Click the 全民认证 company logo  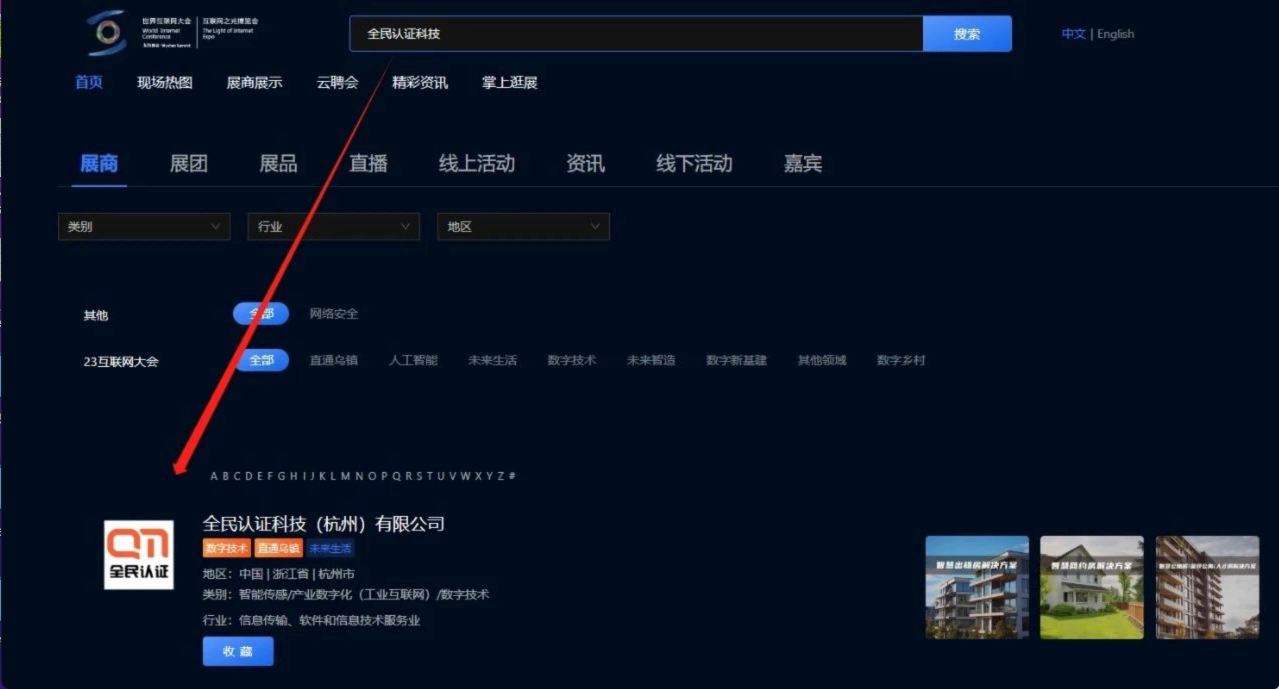139,555
